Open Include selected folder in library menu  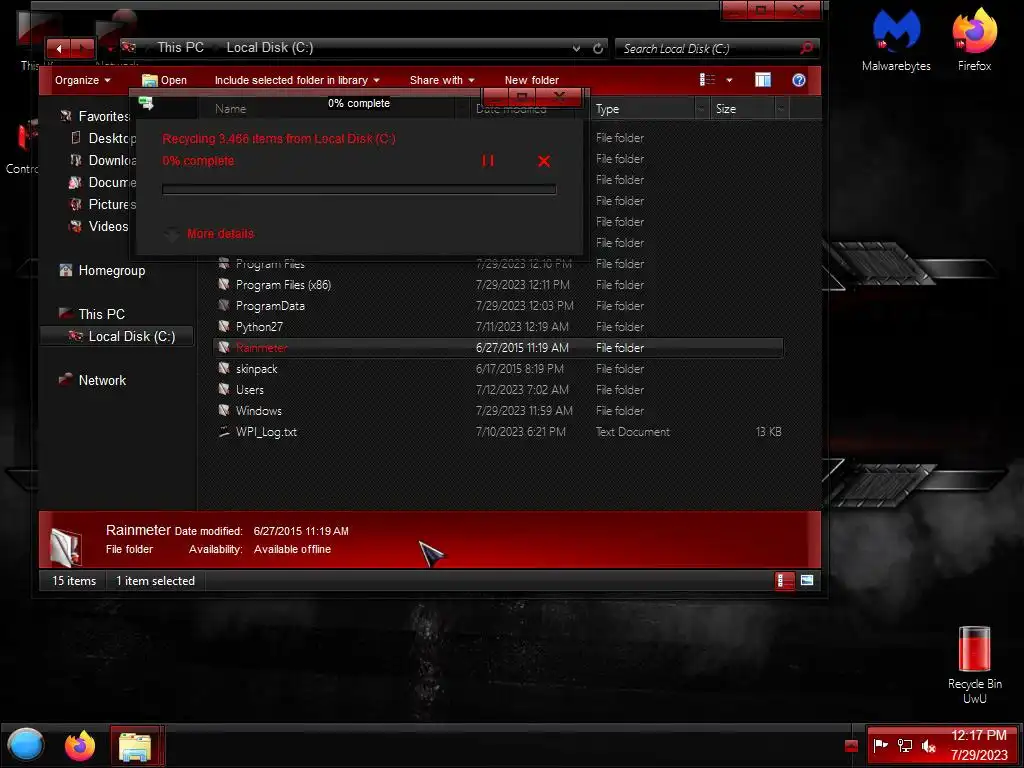296,80
